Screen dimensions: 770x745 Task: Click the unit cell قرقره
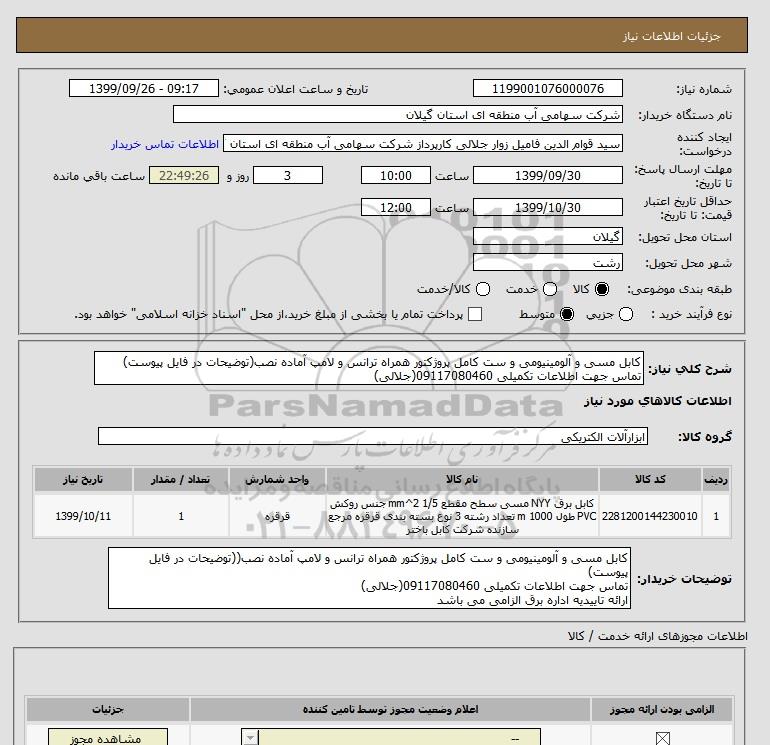[277, 516]
